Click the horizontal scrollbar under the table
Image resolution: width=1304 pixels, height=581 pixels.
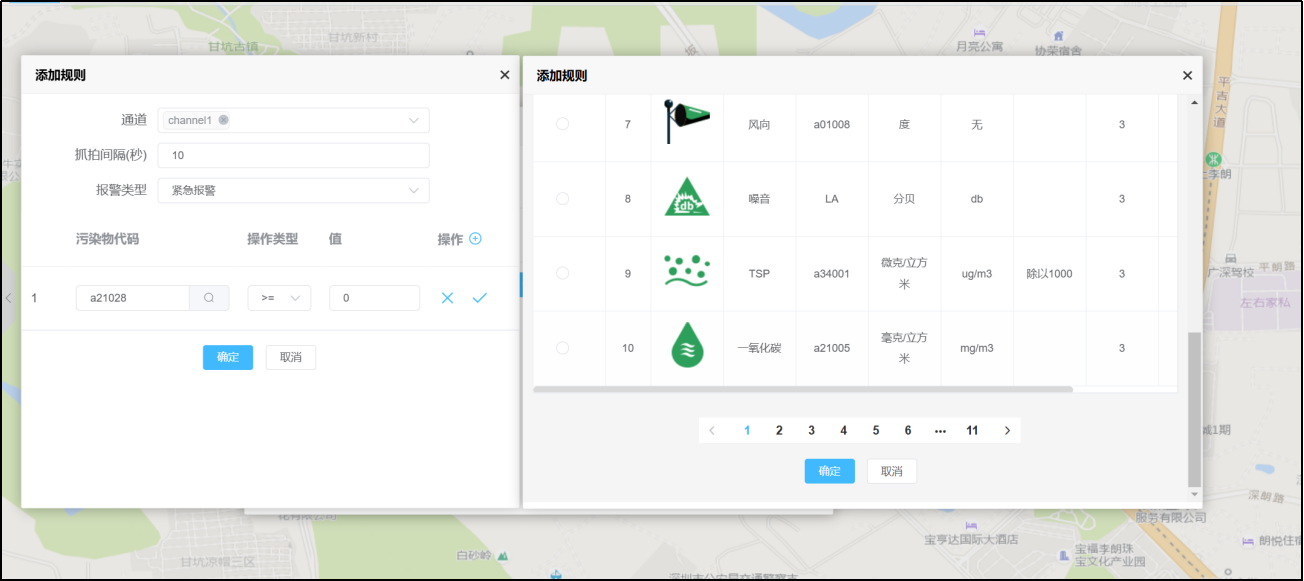point(802,389)
